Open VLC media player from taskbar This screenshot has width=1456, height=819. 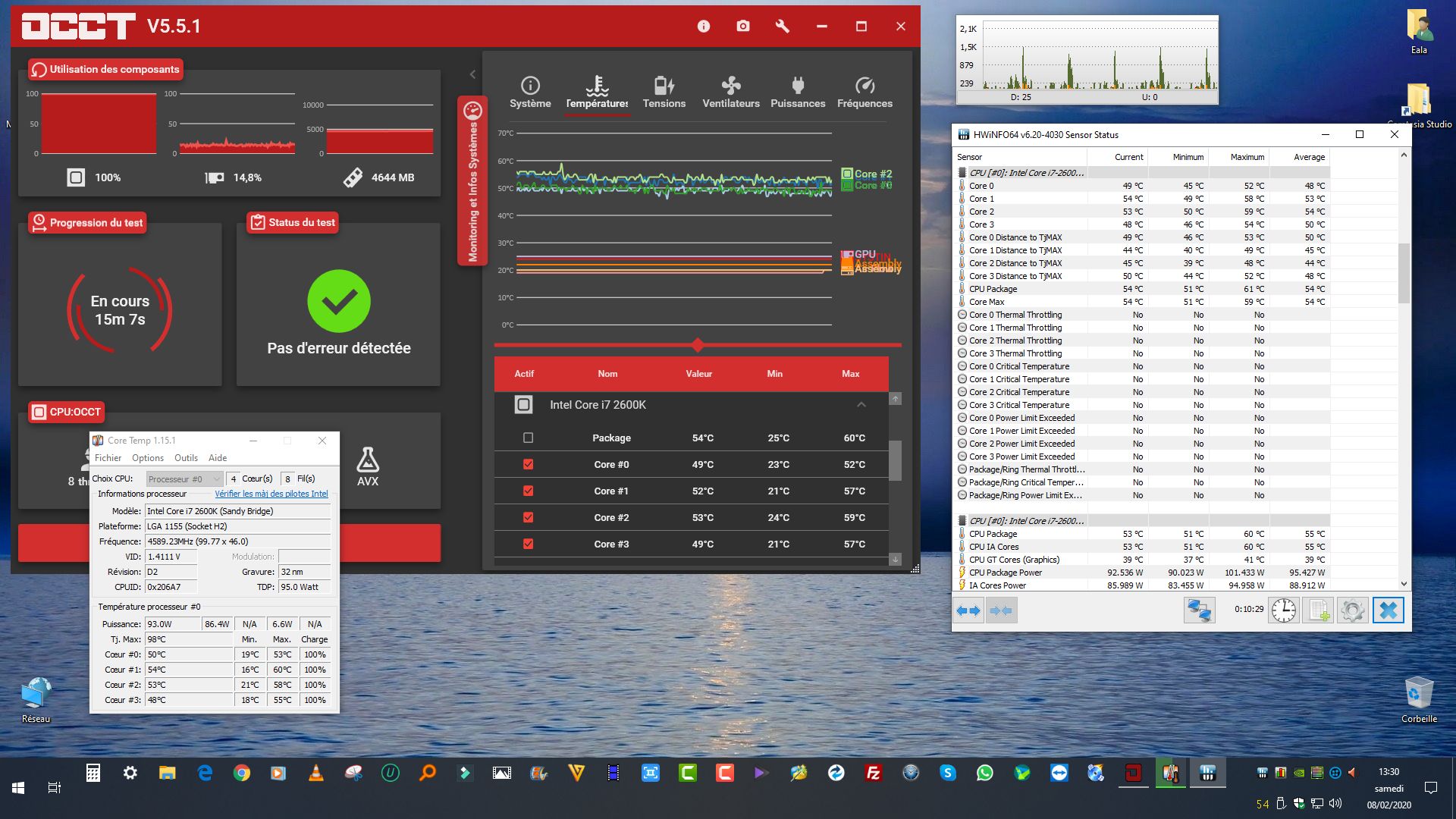(x=315, y=773)
